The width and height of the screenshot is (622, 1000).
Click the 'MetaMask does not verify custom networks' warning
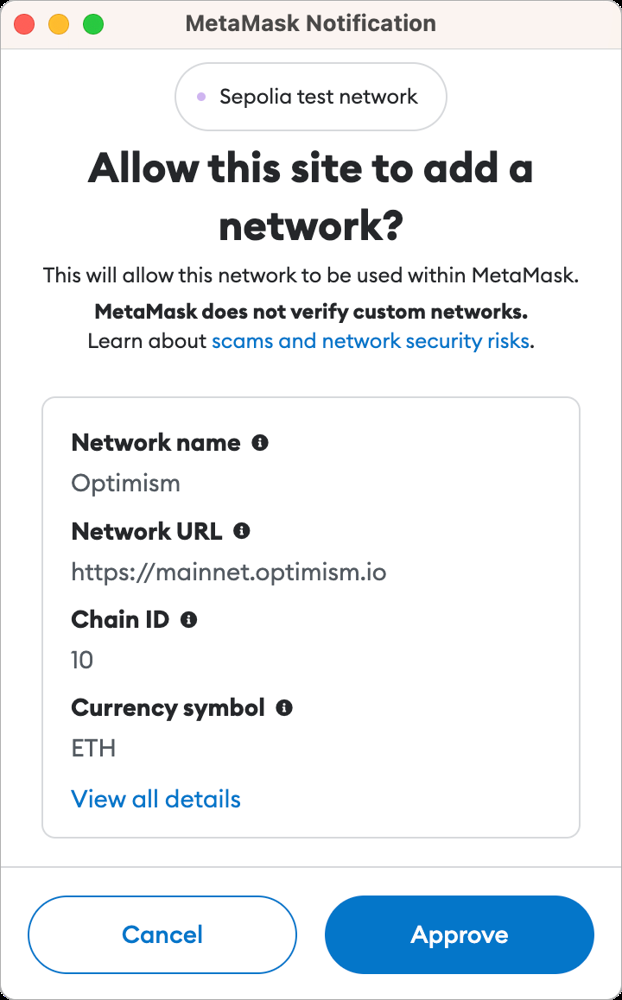pos(311,311)
